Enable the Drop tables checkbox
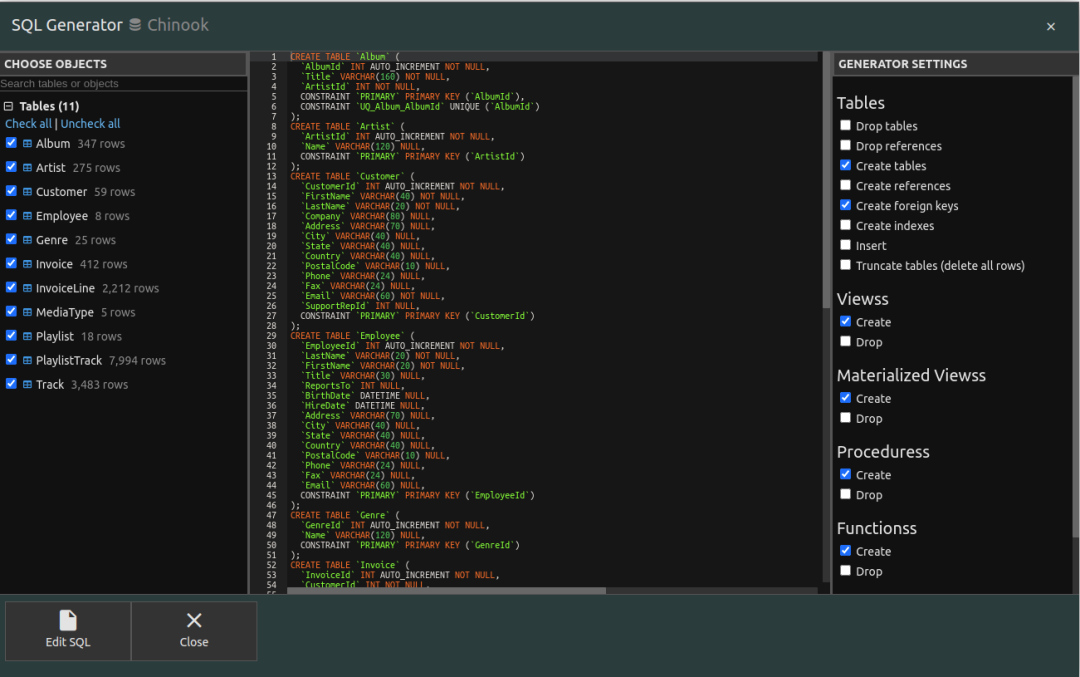This screenshot has width=1080, height=677. [846, 126]
